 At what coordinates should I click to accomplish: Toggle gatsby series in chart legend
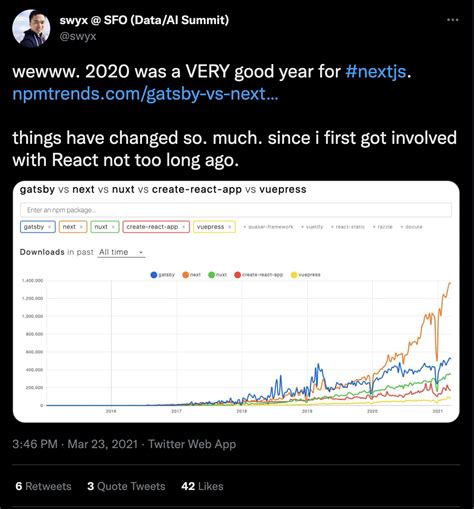[x=163, y=275]
